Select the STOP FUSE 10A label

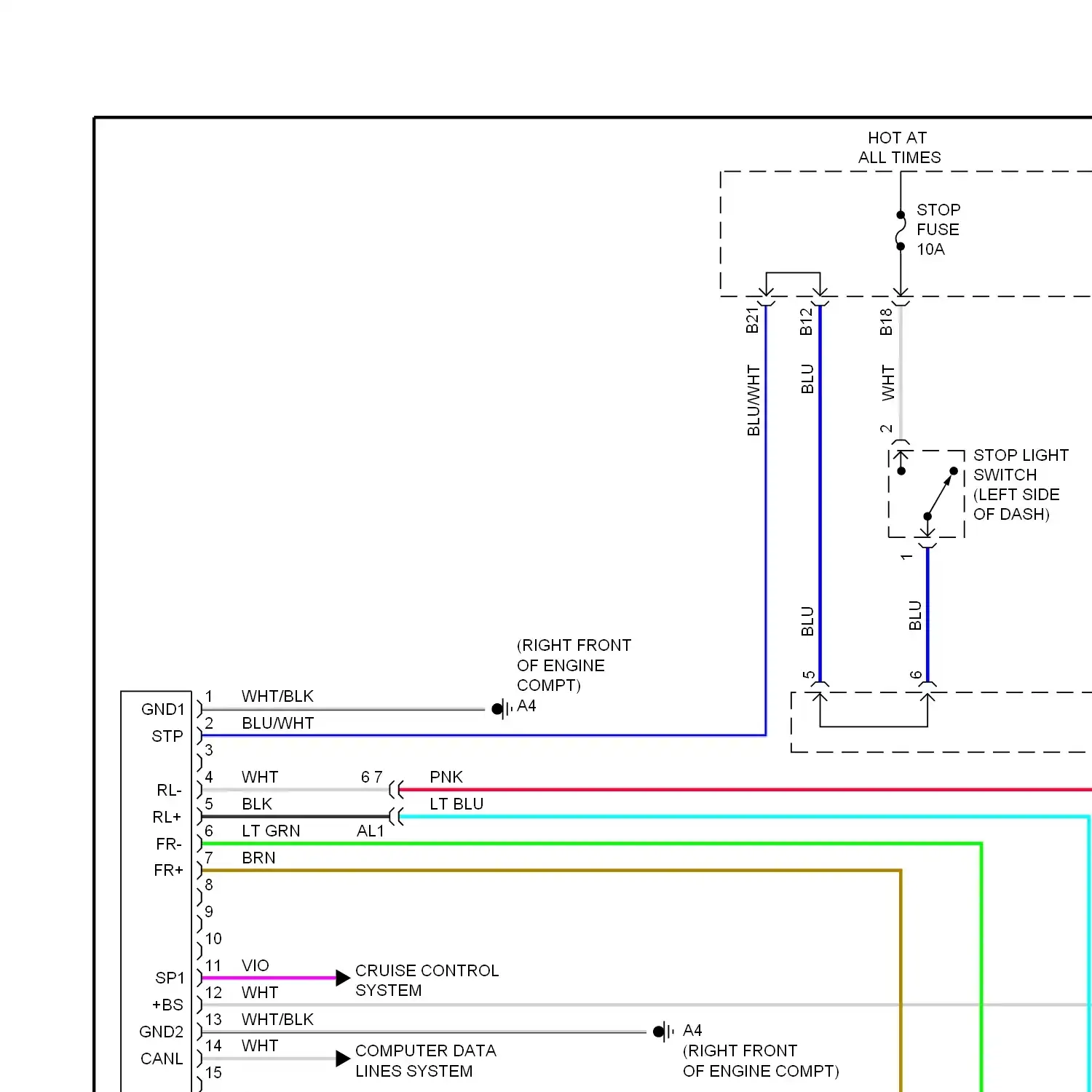(938, 229)
